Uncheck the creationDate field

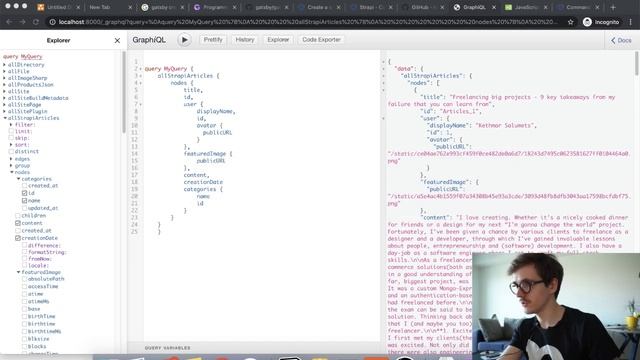pyautogui.click(x=18, y=238)
